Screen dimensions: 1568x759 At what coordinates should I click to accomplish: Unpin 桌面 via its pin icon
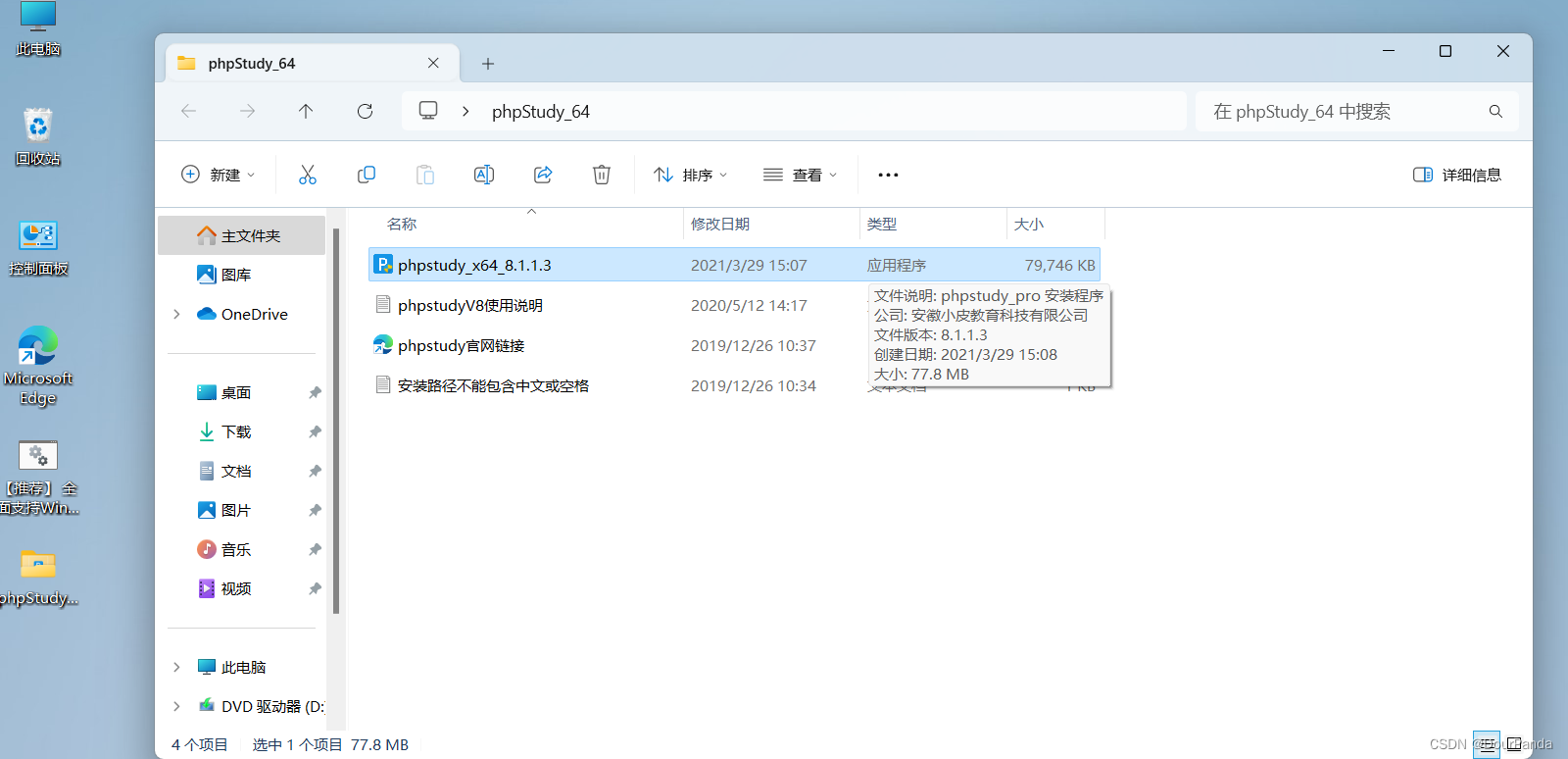(315, 392)
